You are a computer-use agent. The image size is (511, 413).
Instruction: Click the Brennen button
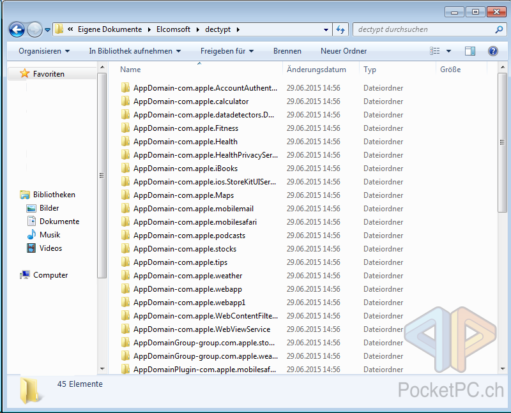click(x=287, y=51)
